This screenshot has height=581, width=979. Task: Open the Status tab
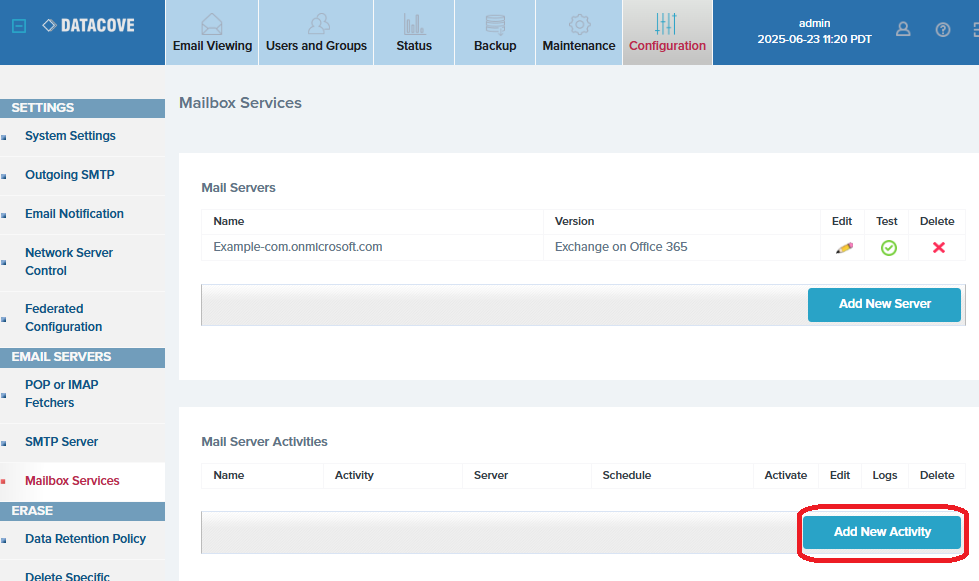pos(414,33)
